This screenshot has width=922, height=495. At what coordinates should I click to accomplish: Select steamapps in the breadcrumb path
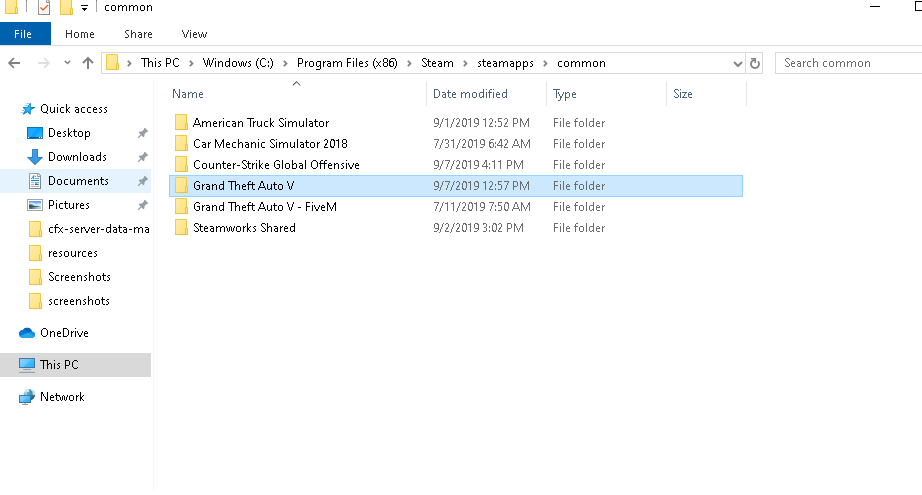click(x=505, y=63)
